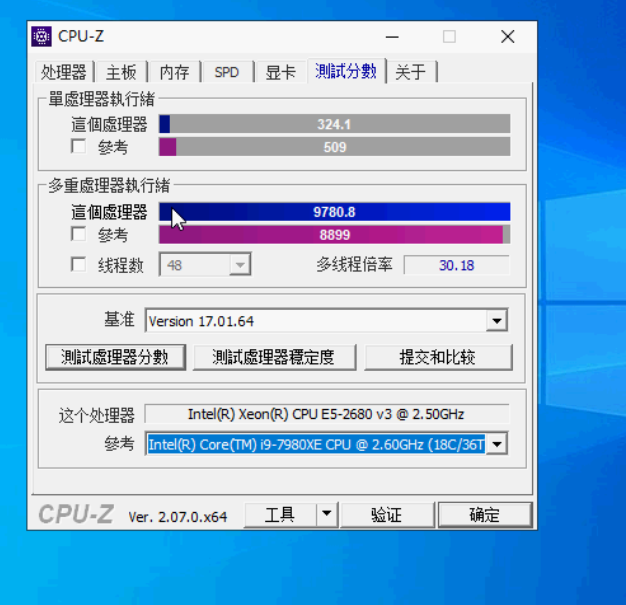Close the CPU-Z window
626x605 pixels.
[x=508, y=37]
